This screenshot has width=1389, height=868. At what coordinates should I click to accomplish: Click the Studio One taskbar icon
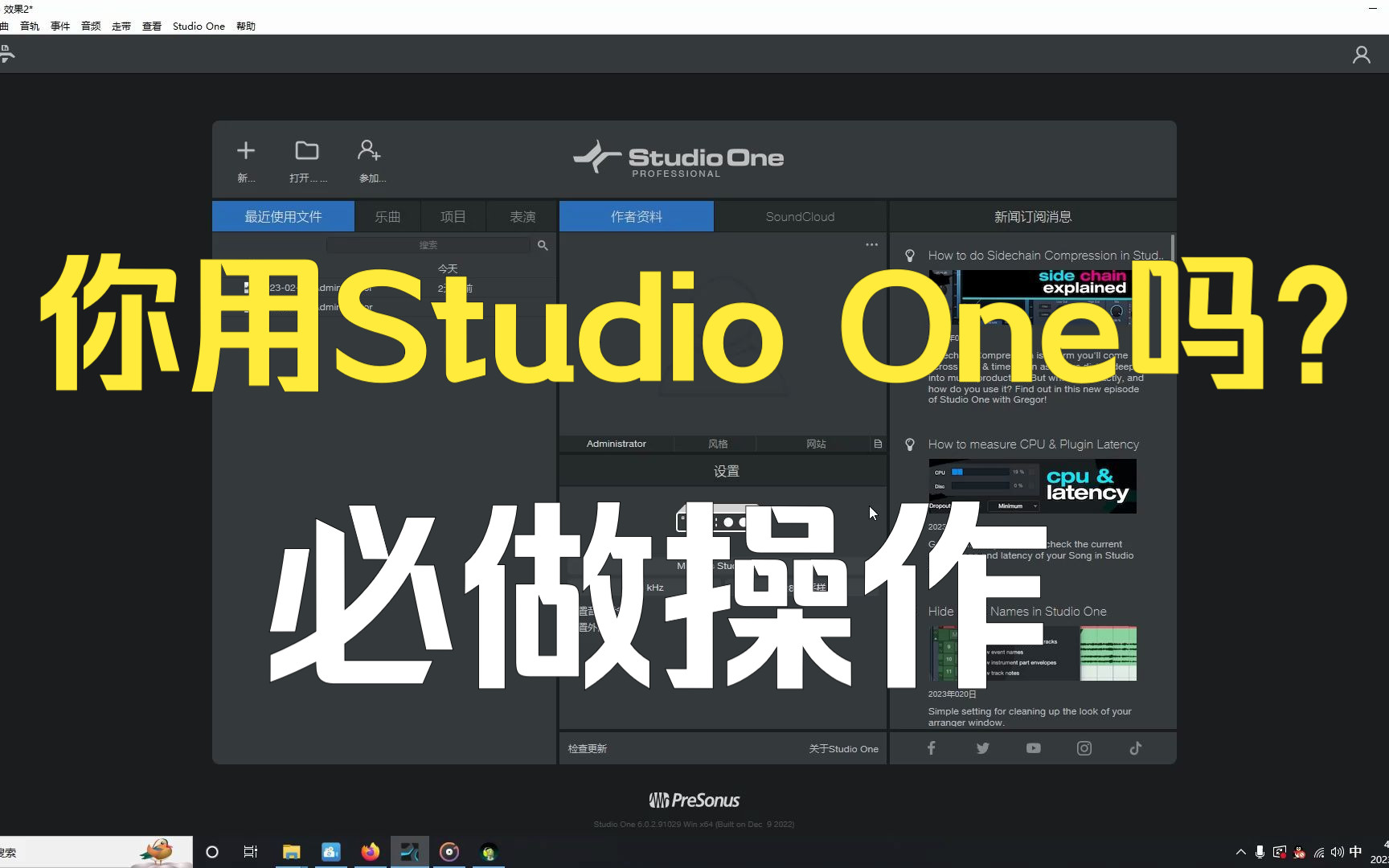(409, 852)
